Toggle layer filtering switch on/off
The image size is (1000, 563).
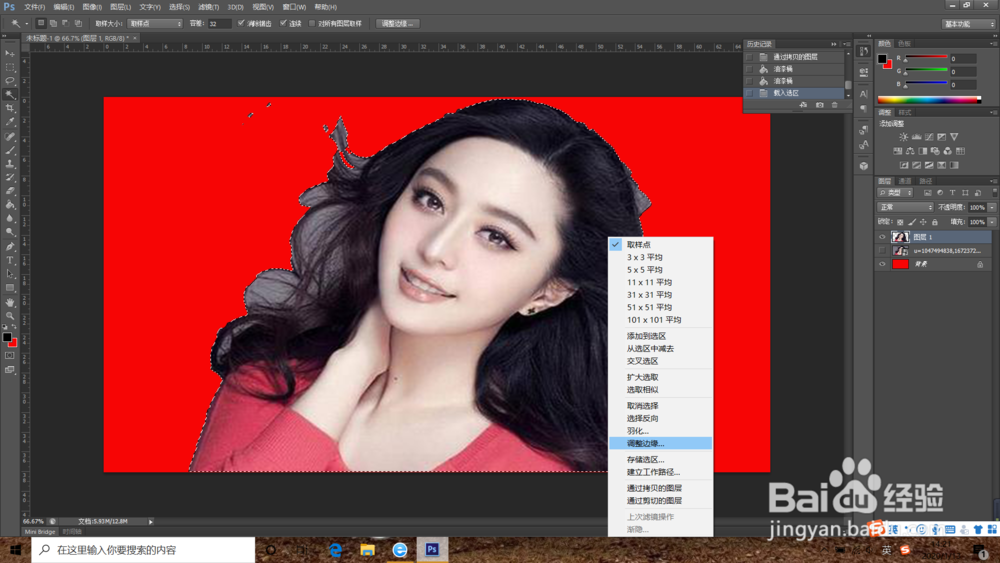click(x=994, y=193)
